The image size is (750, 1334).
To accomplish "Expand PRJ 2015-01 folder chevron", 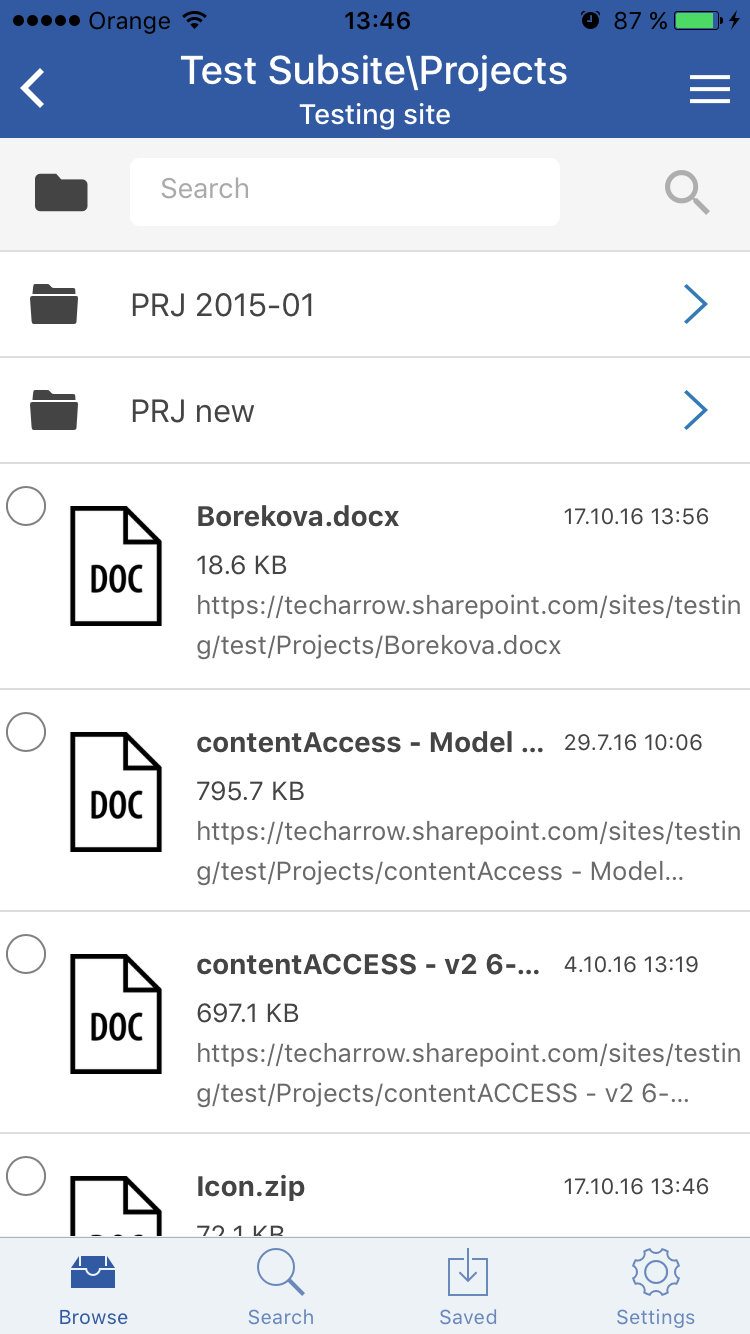I will pyautogui.click(x=696, y=304).
